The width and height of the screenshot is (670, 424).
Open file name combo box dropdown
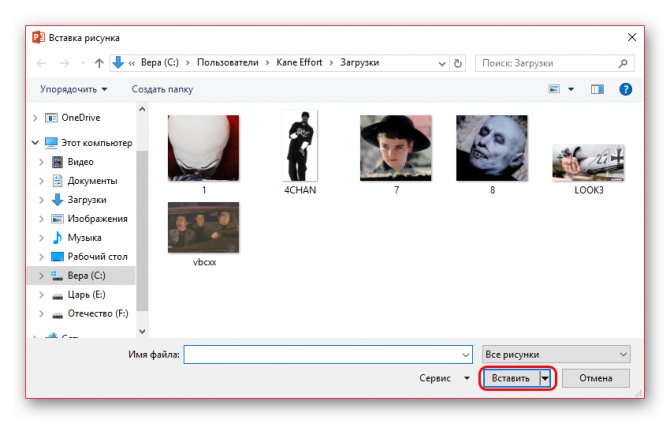tap(465, 355)
